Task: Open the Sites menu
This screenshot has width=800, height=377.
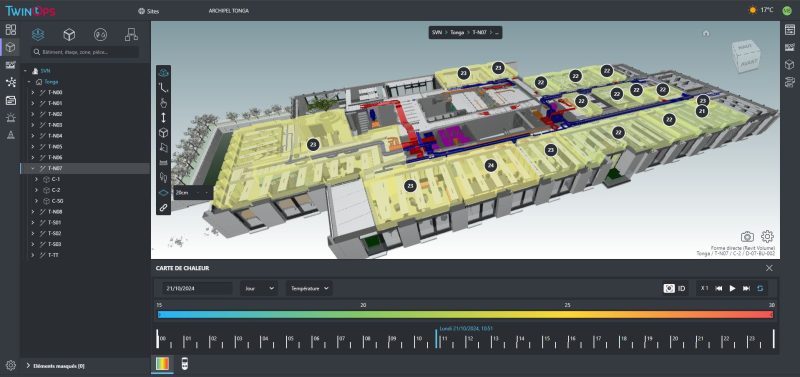Action: [x=148, y=11]
